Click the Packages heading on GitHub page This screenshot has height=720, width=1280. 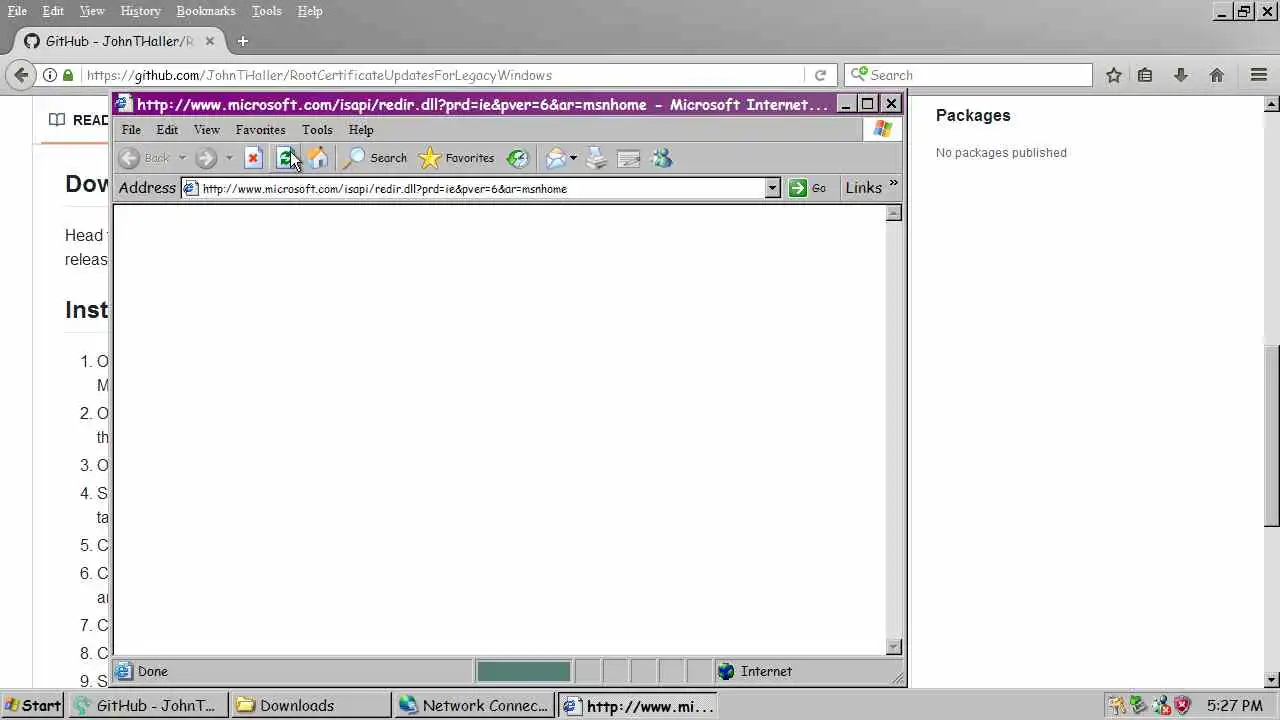coord(973,115)
